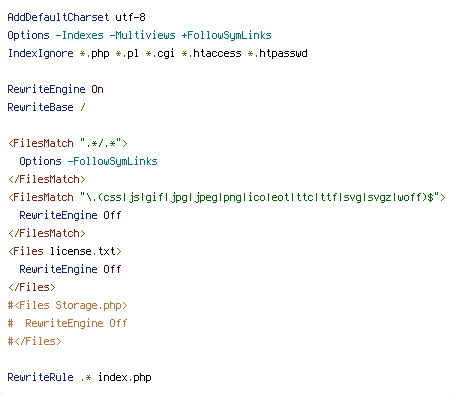Click the commented RewriteEngine Off line
The width and height of the screenshot is (454, 394).
[67, 323]
